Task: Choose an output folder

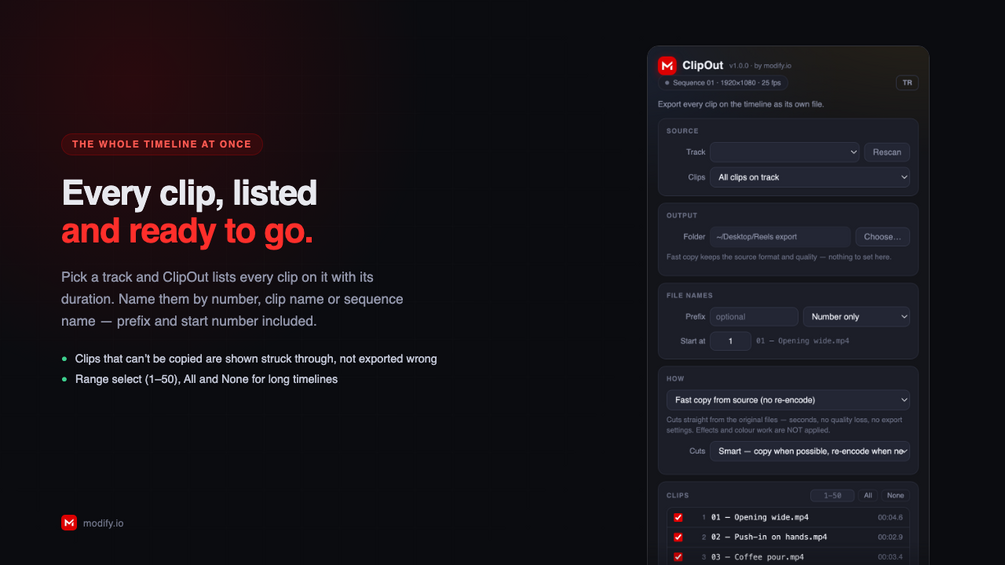Action: 882,237
